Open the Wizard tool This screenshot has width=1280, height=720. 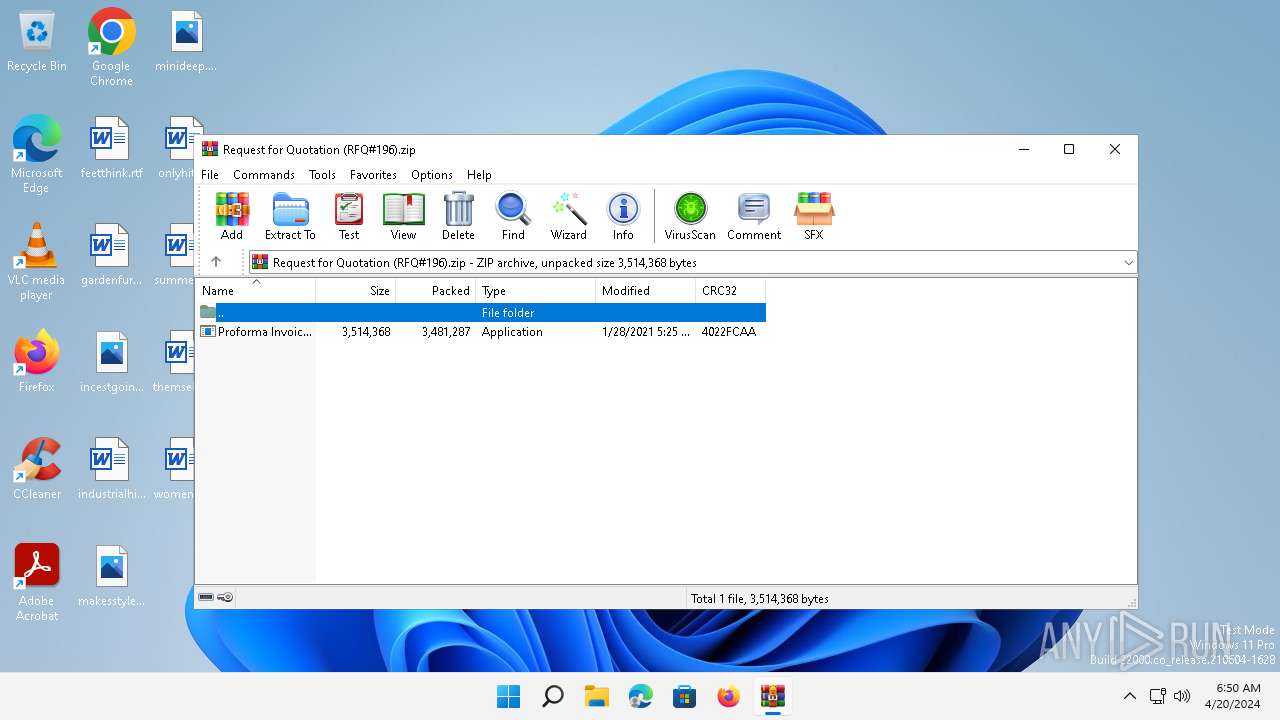pos(568,216)
